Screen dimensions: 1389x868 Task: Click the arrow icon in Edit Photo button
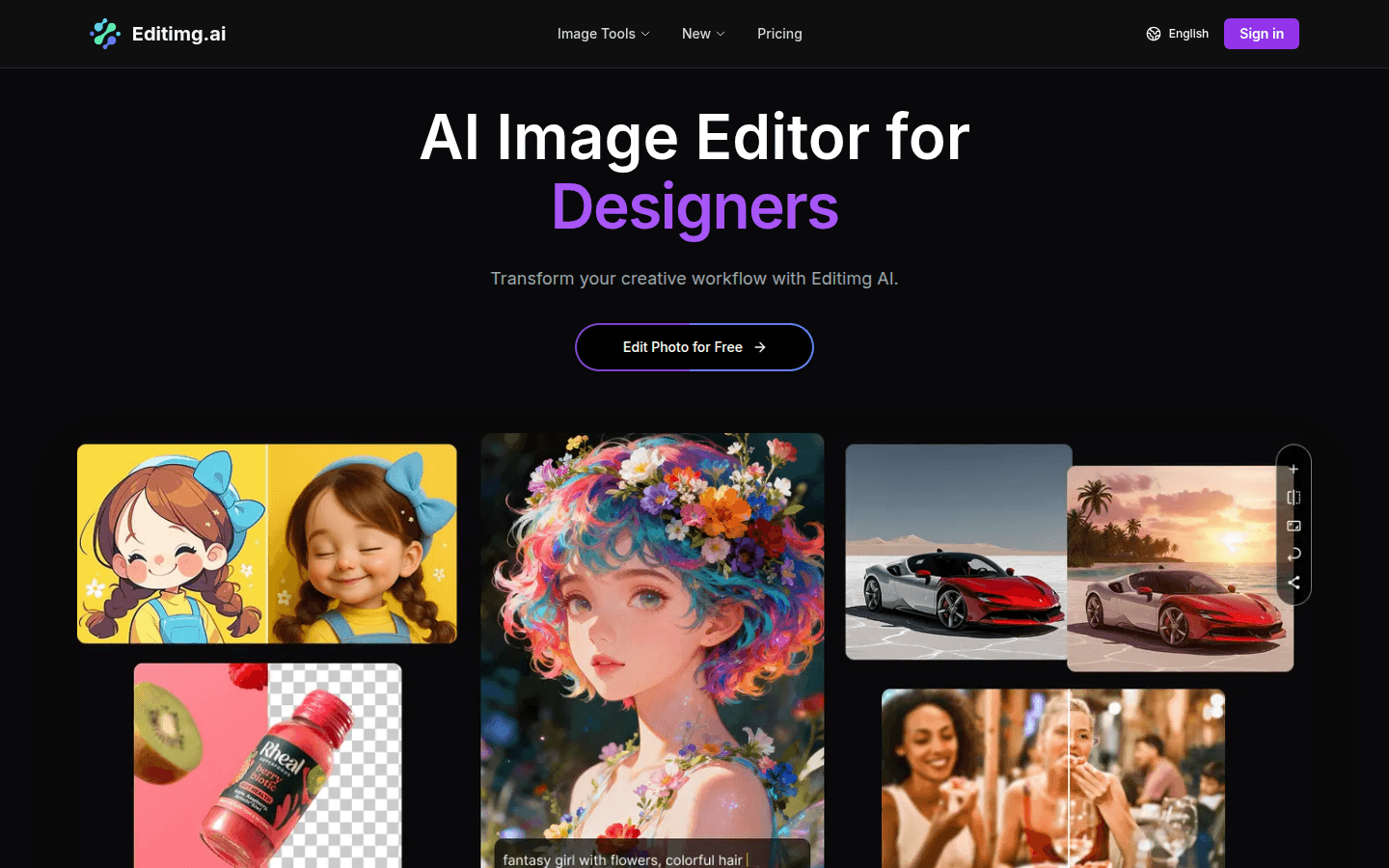pos(760,347)
